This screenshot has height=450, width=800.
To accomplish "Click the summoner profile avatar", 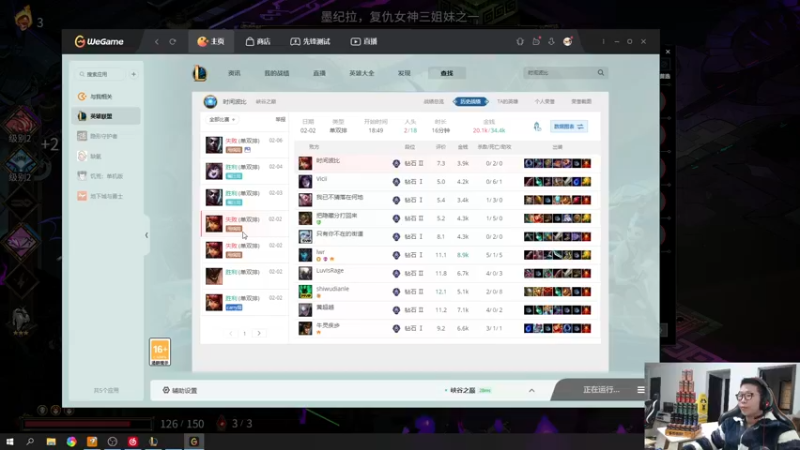I will (x=210, y=102).
